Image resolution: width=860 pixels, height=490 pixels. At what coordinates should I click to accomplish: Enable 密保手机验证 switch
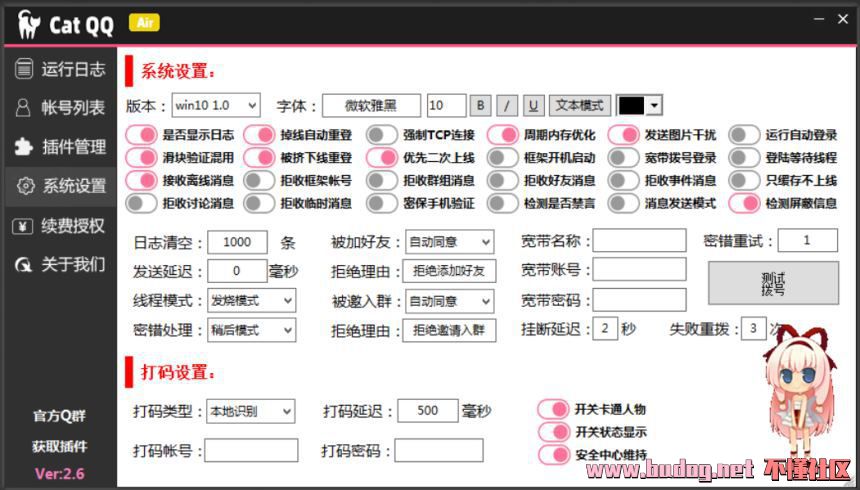382,204
